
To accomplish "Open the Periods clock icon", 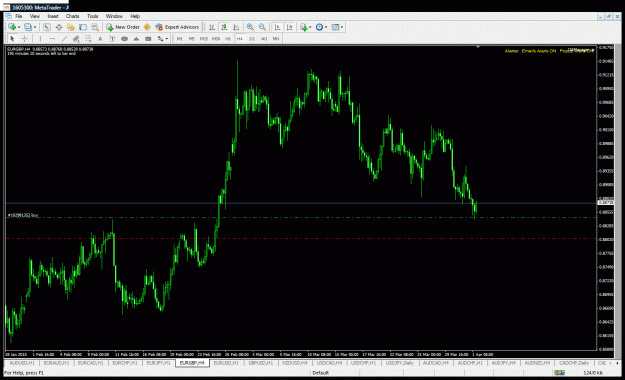I will (x=319, y=27).
